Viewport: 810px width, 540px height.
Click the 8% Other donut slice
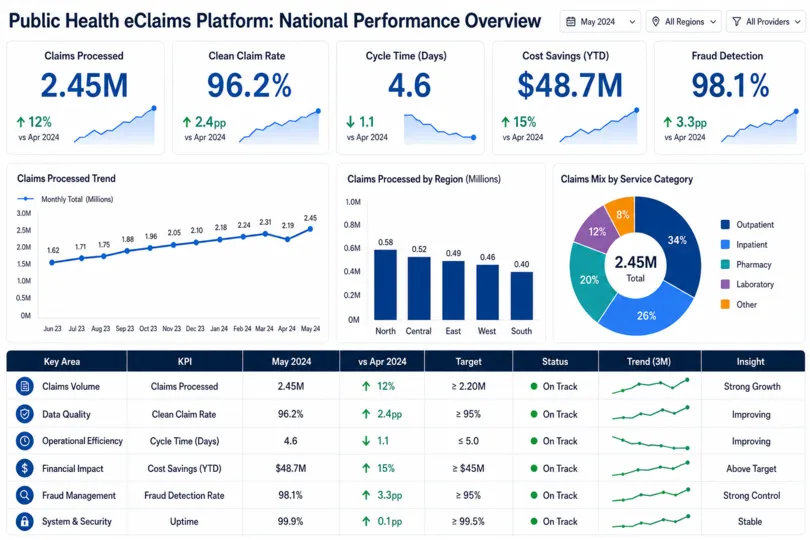coord(622,214)
